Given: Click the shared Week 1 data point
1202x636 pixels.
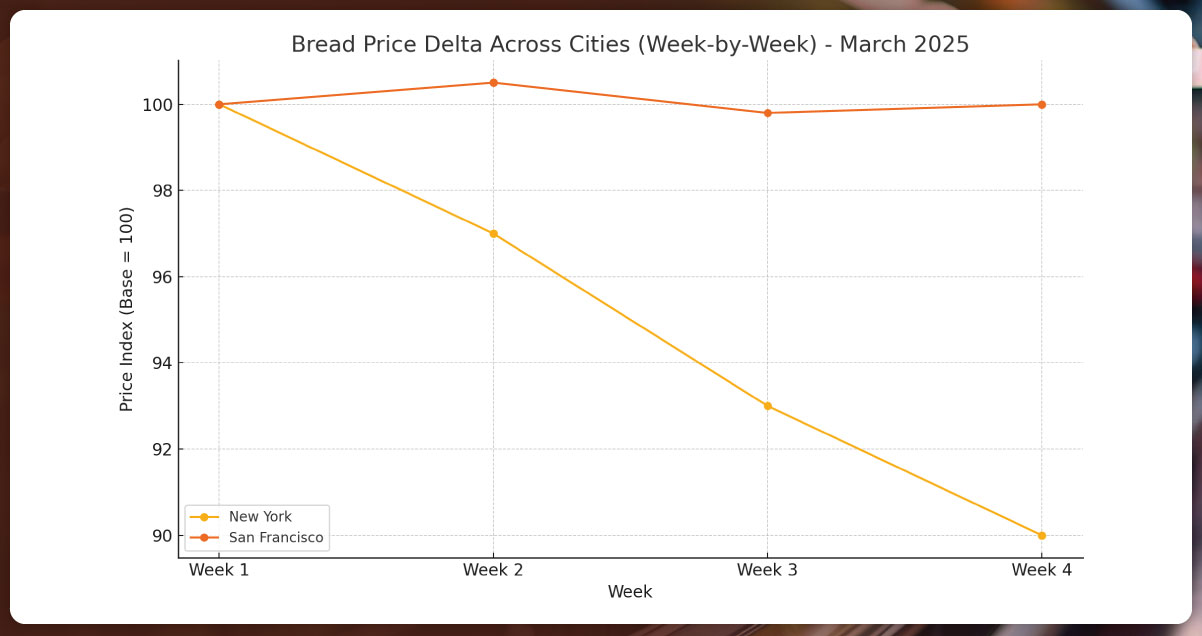Looking at the screenshot, I should (219, 104).
